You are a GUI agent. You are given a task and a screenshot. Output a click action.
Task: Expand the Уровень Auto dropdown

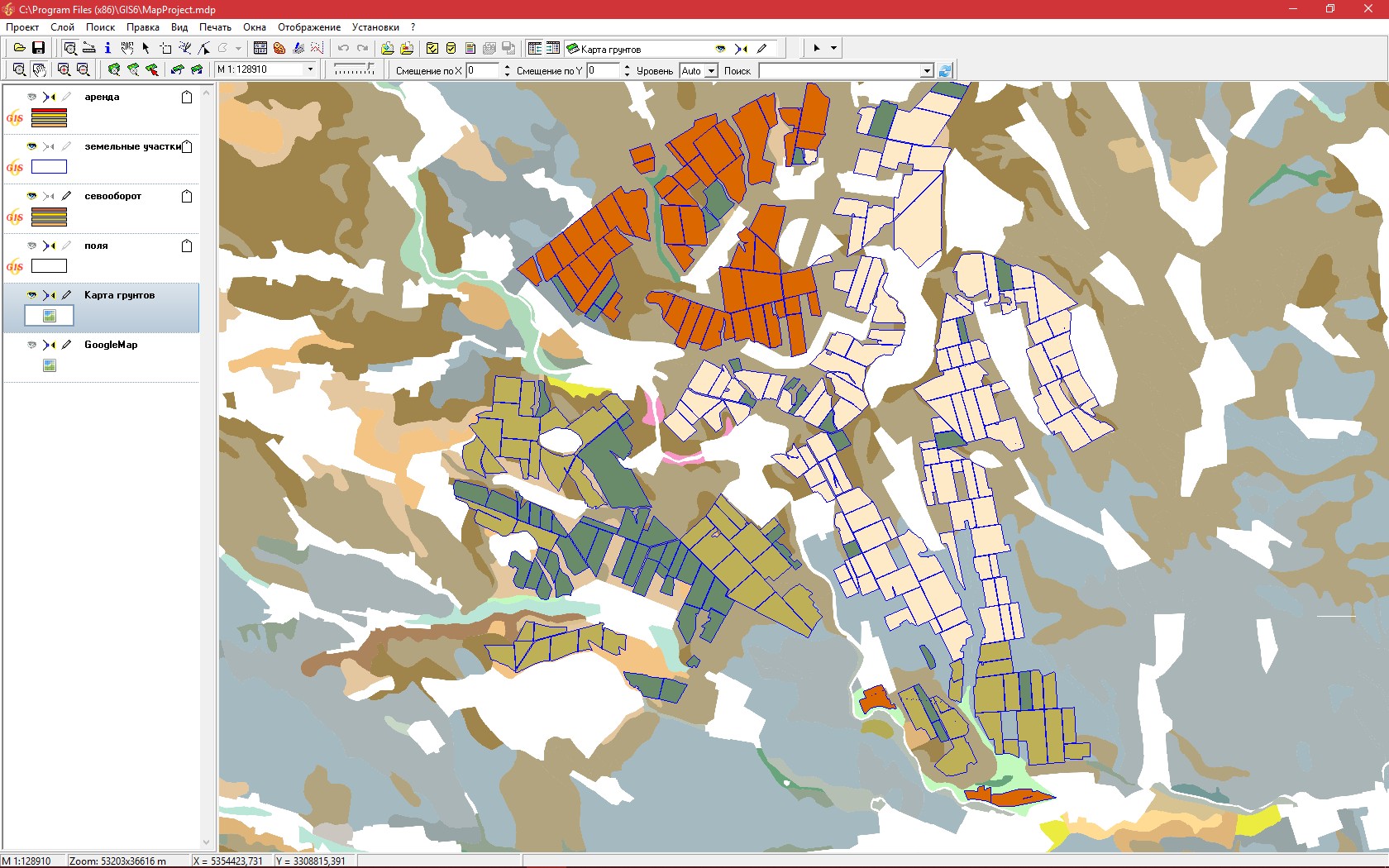click(x=710, y=71)
